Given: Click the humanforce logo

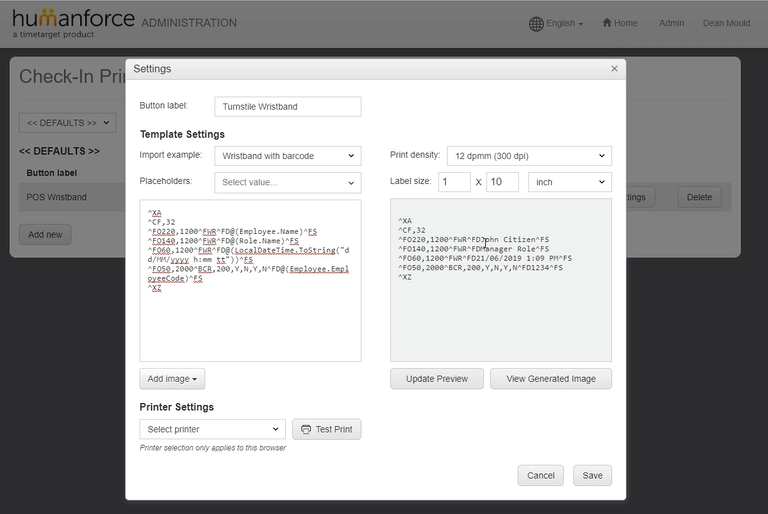Looking at the screenshot, I should [x=73, y=23].
